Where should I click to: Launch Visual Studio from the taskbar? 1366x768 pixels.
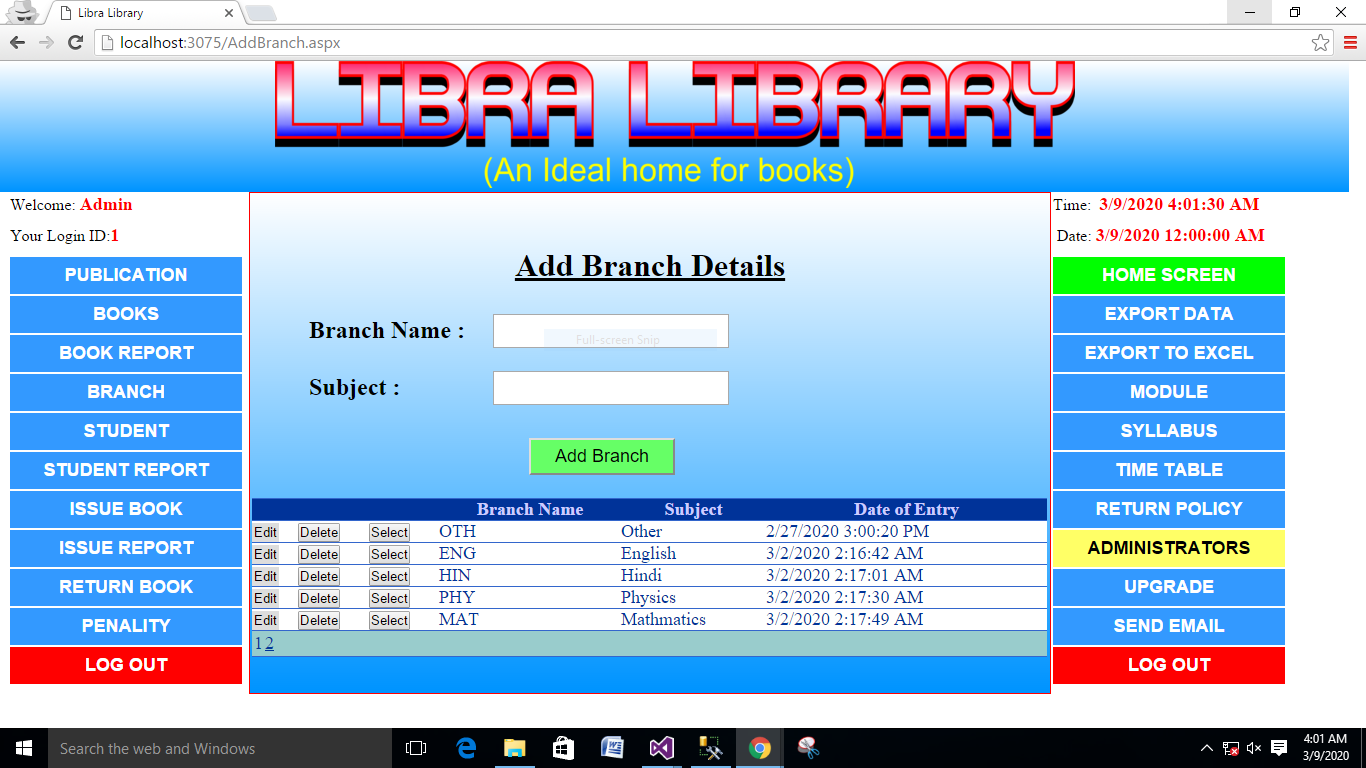[x=661, y=748]
